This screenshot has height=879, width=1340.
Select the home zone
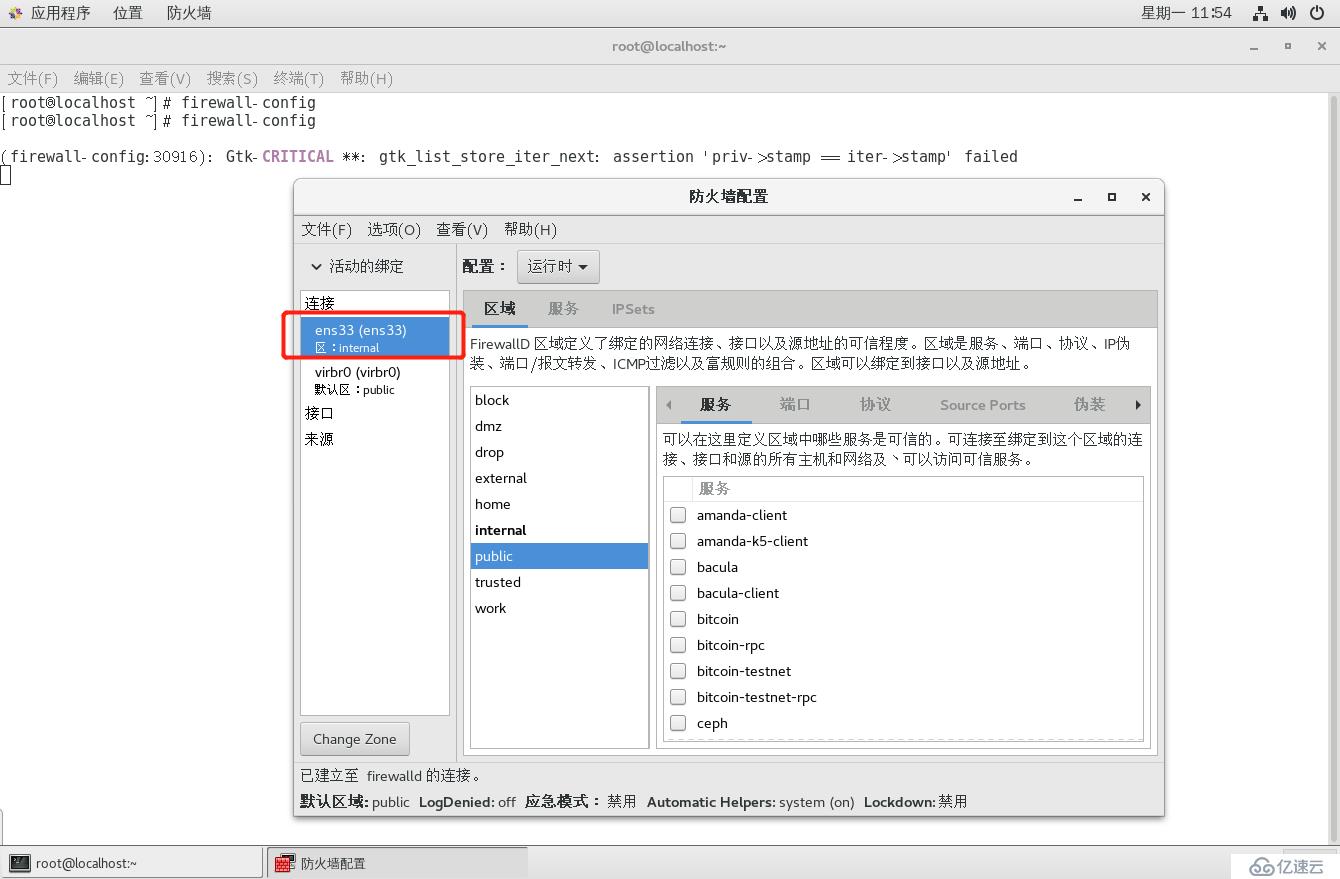[x=559, y=504]
